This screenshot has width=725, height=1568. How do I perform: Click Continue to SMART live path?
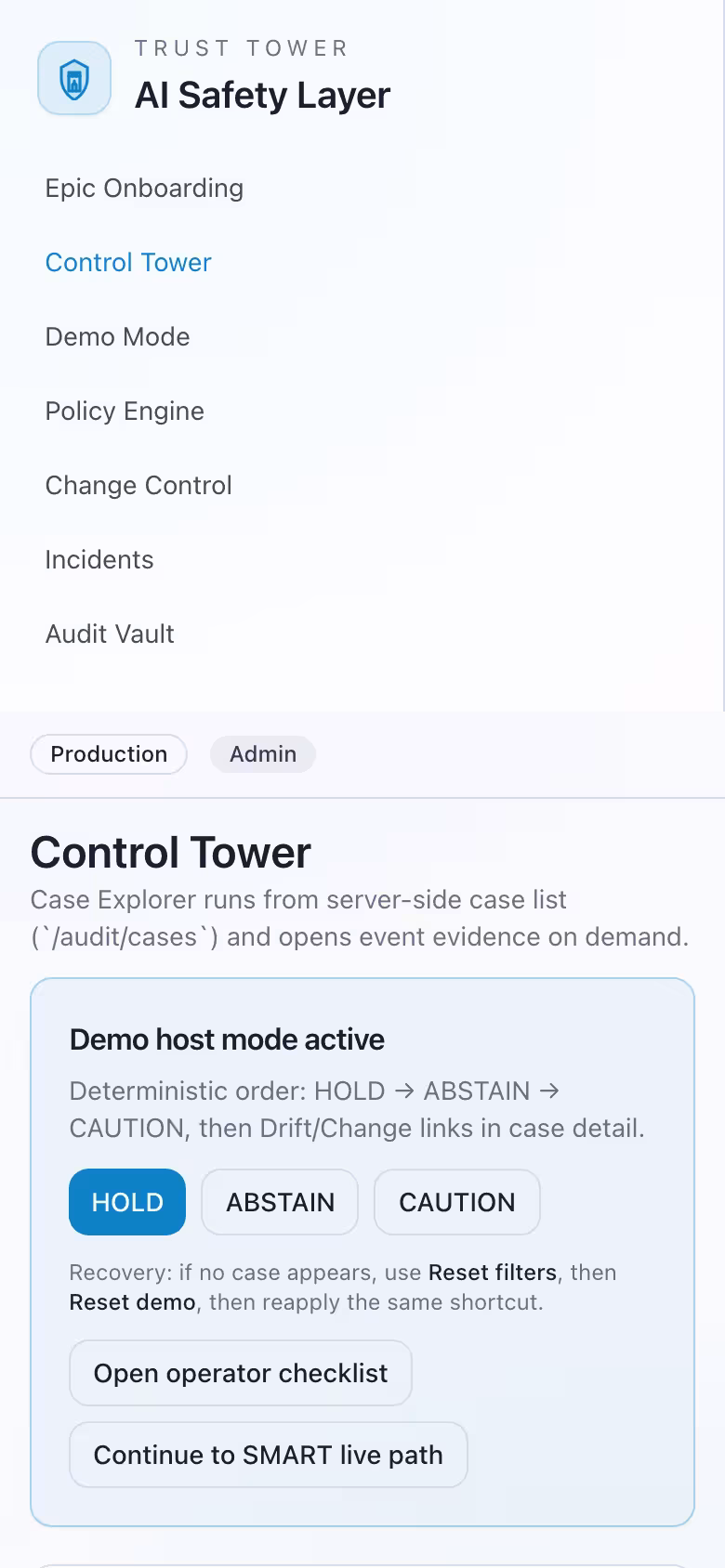pyautogui.click(x=268, y=1455)
